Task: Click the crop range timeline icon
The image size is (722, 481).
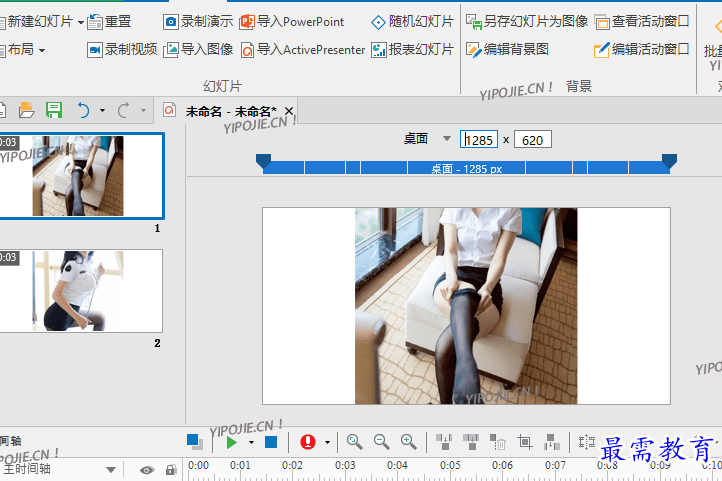Action: 524,442
